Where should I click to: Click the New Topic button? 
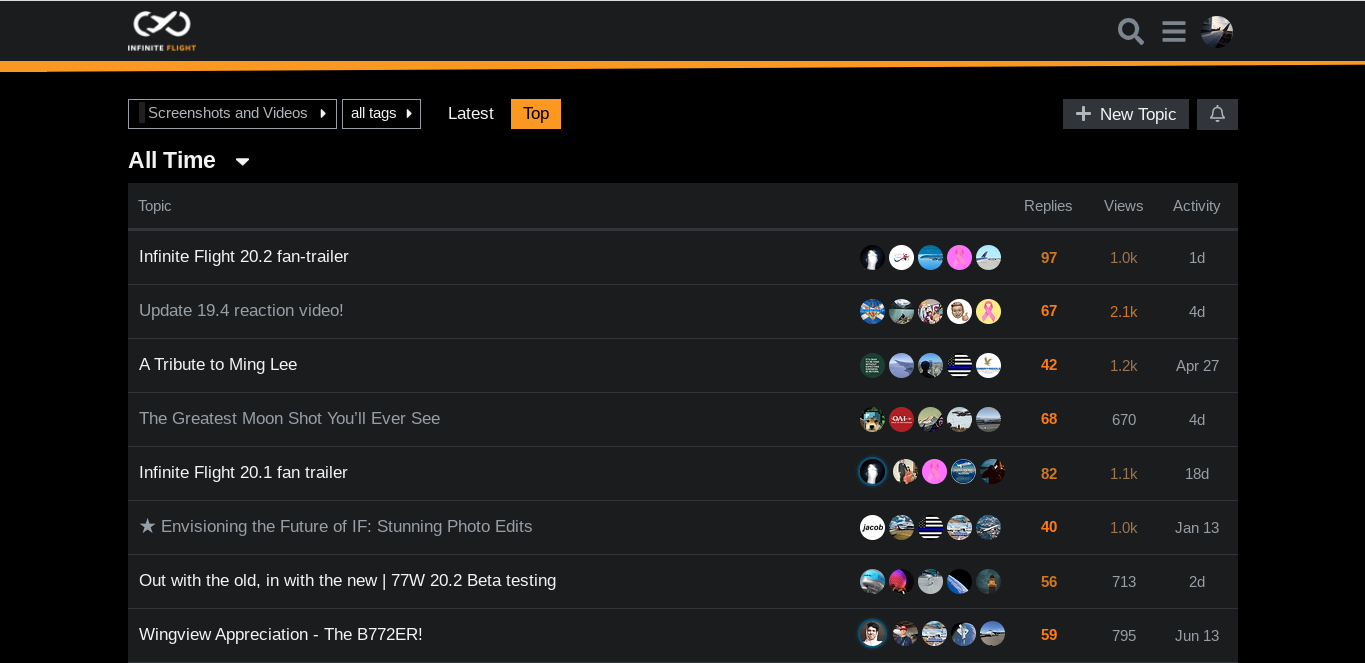pos(1126,114)
